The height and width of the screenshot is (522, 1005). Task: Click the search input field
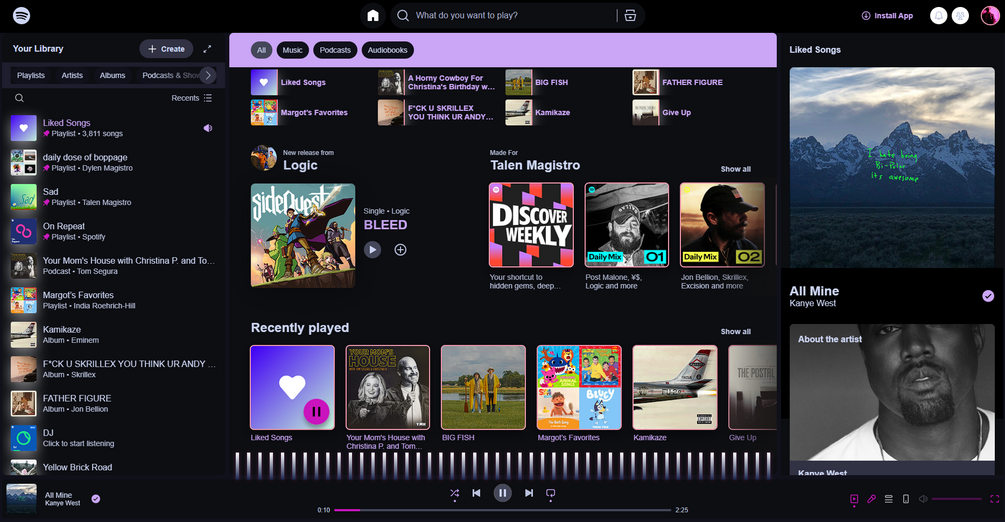(x=513, y=15)
